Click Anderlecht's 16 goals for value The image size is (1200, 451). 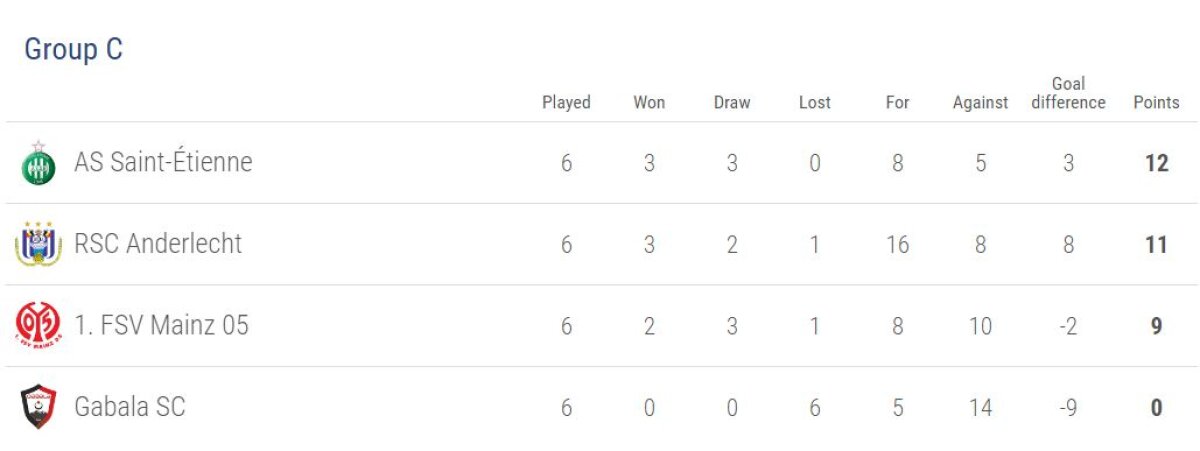(897, 244)
